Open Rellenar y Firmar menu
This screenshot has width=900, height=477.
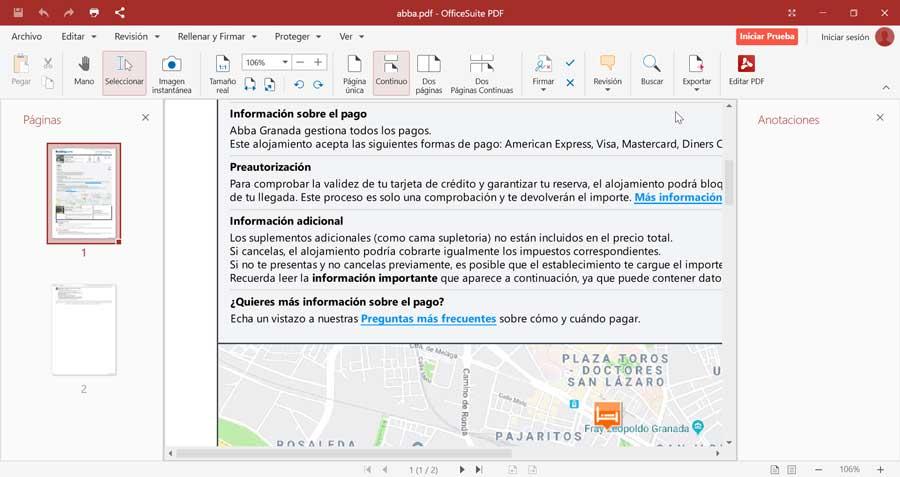(217, 36)
